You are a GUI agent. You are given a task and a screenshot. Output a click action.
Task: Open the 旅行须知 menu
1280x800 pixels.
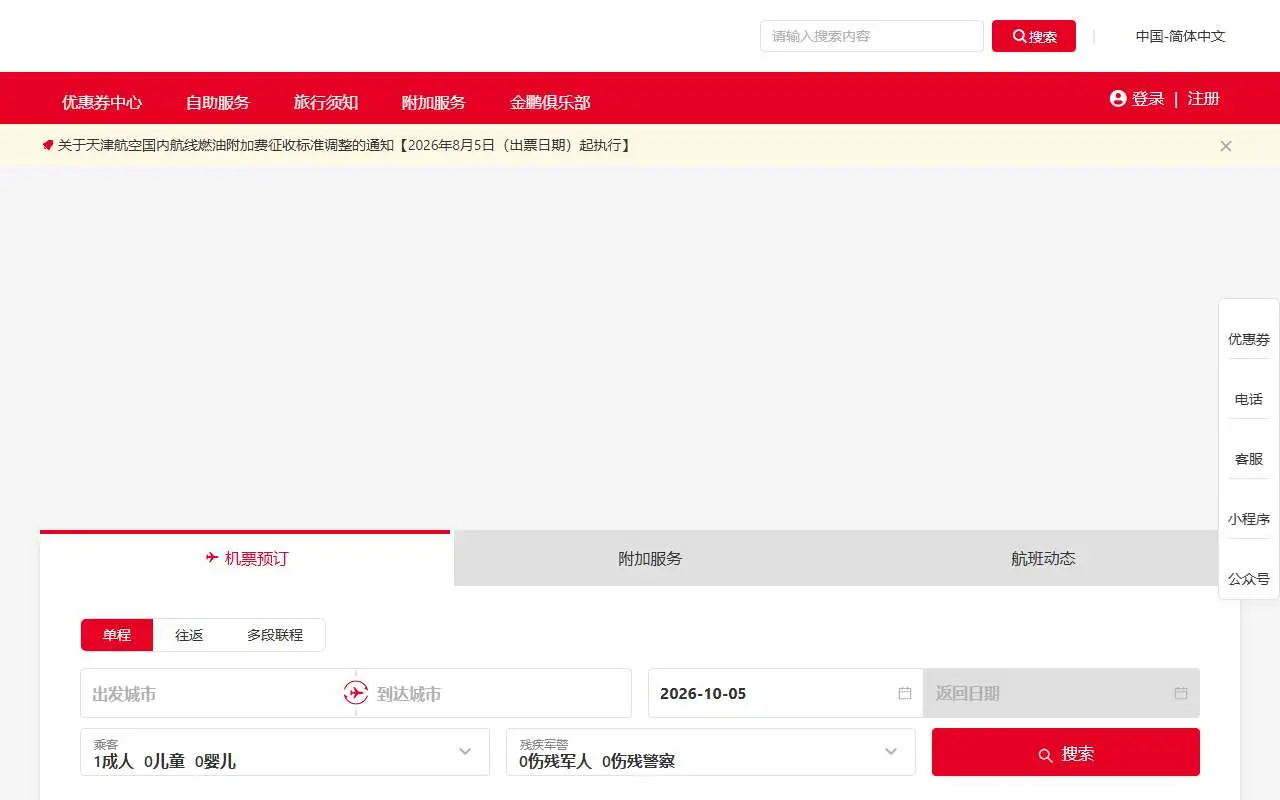click(x=326, y=102)
